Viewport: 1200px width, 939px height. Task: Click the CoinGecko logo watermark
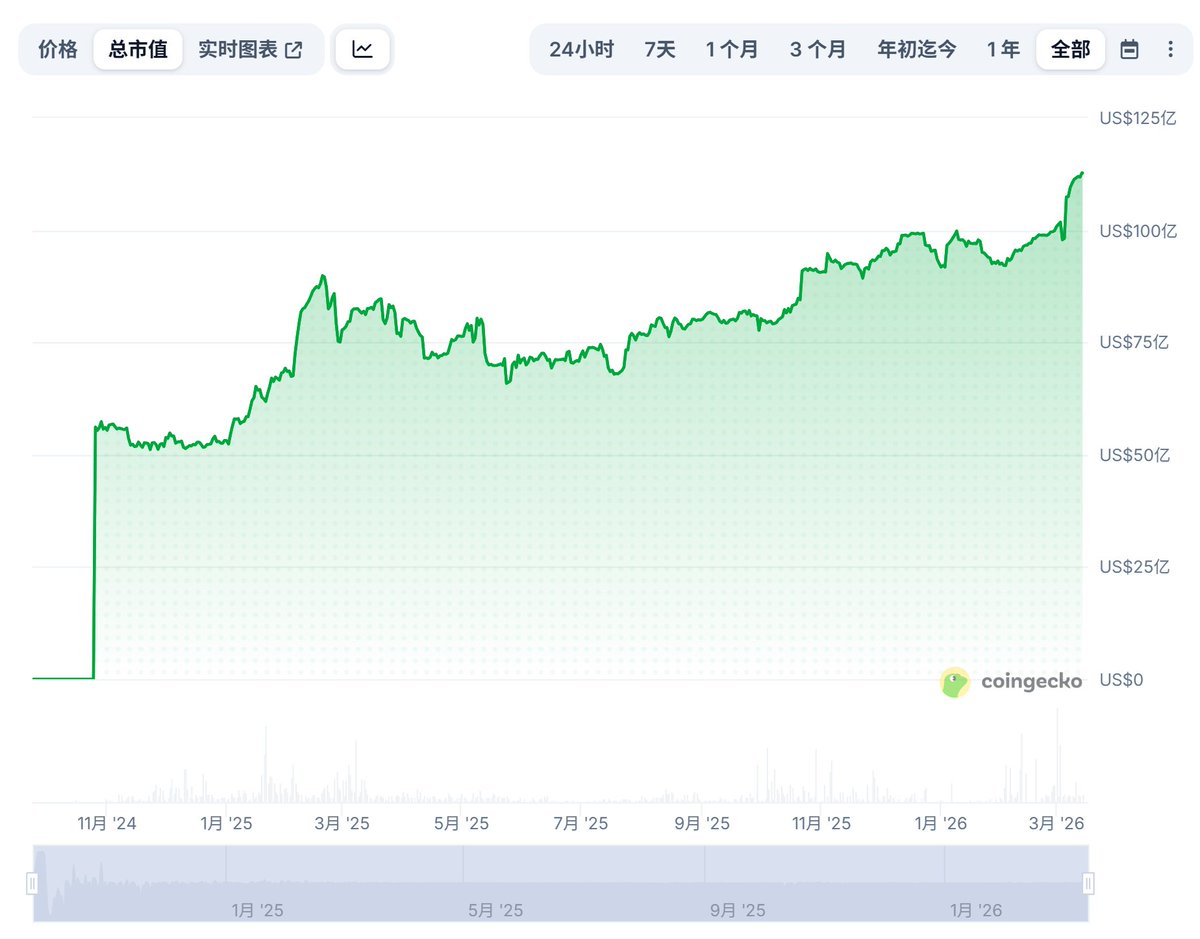[1011, 682]
